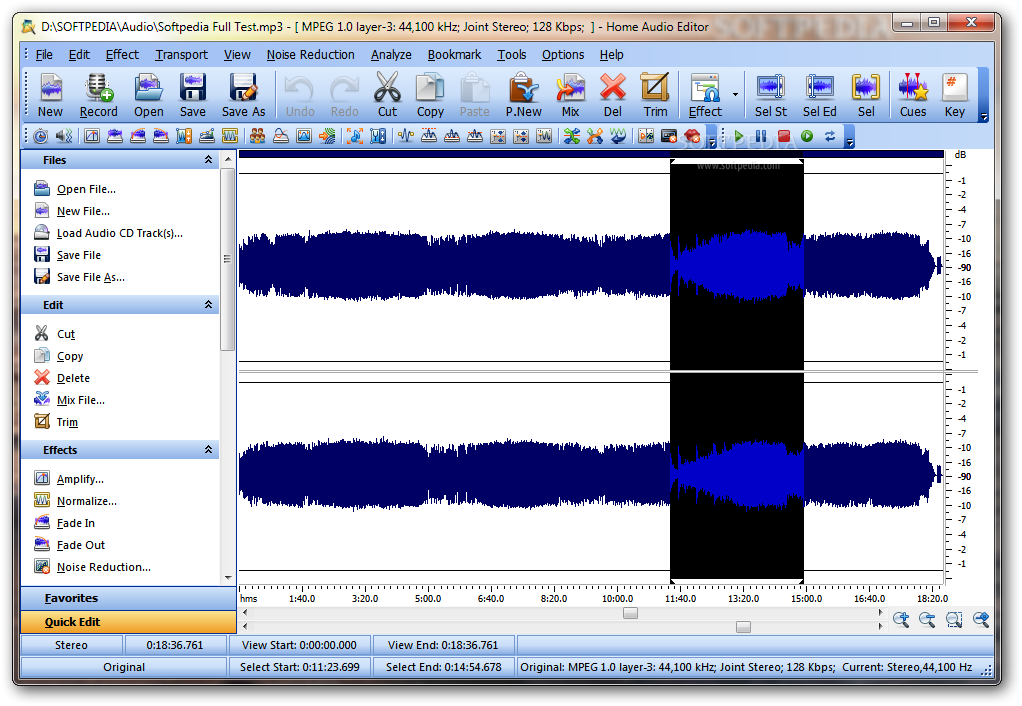
Task: Click the P.New paste-to-new toolbar icon
Action: [x=523, y=95]
